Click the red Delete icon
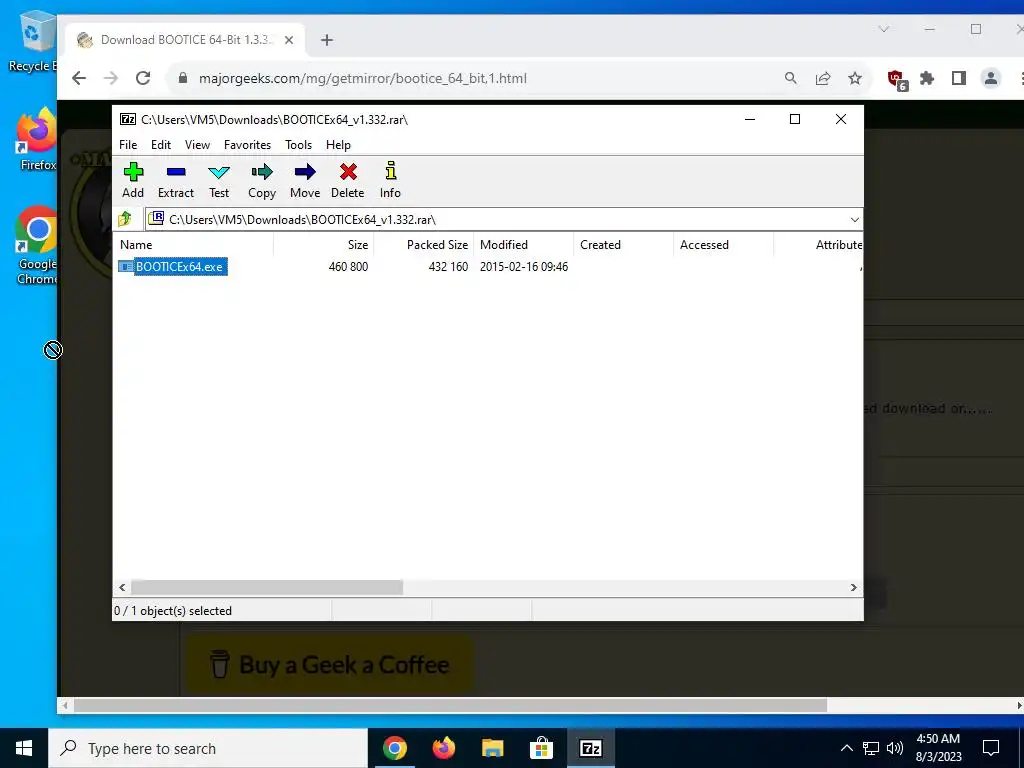Screen dimensions: 1024x768 pos(347,180)
